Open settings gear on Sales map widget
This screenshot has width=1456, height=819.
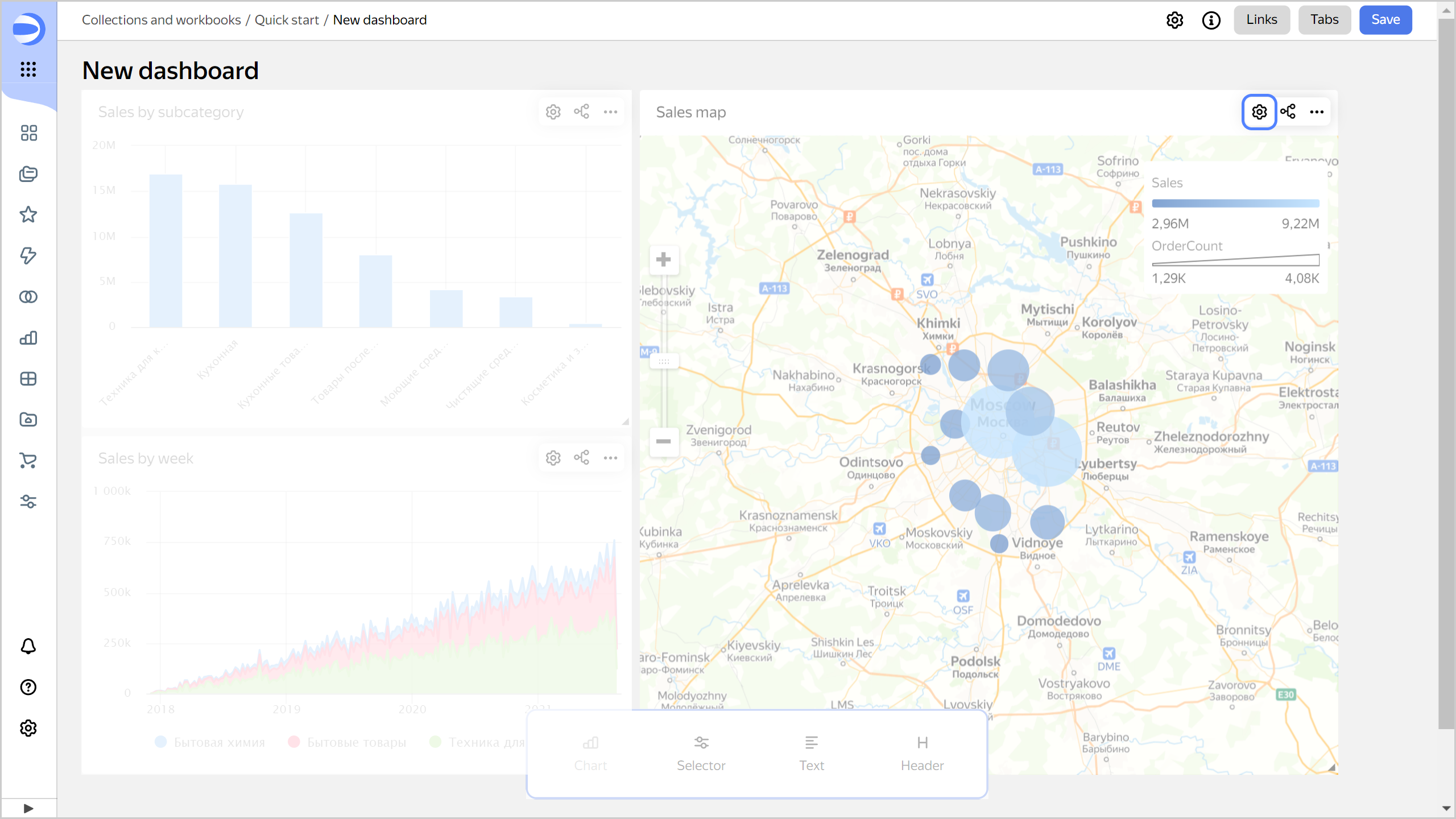coord(1259,112)
